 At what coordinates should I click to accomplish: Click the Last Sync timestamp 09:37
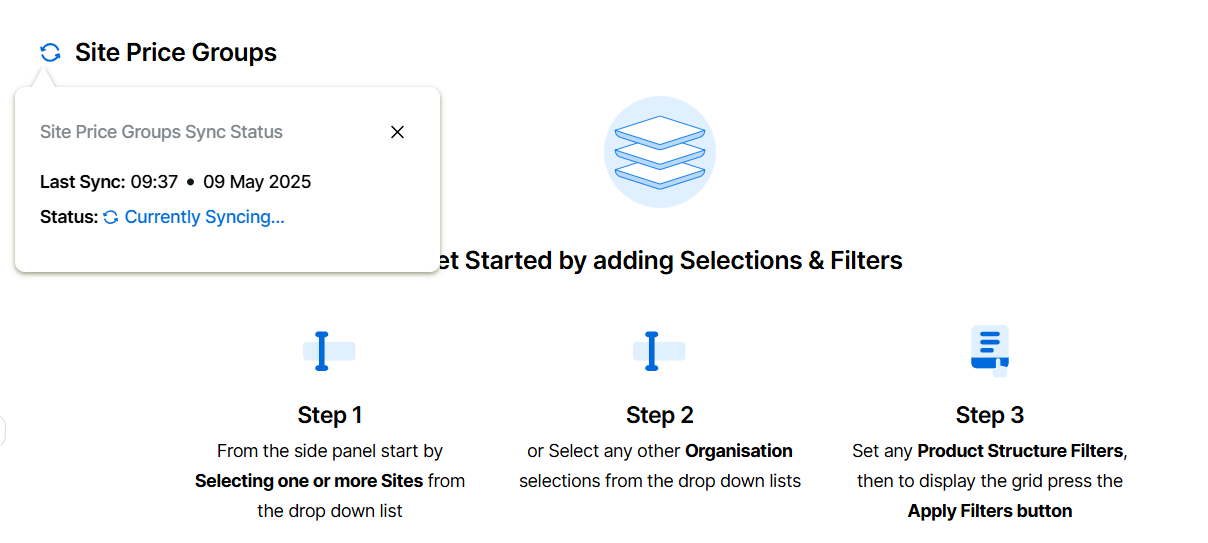point(154,182)
